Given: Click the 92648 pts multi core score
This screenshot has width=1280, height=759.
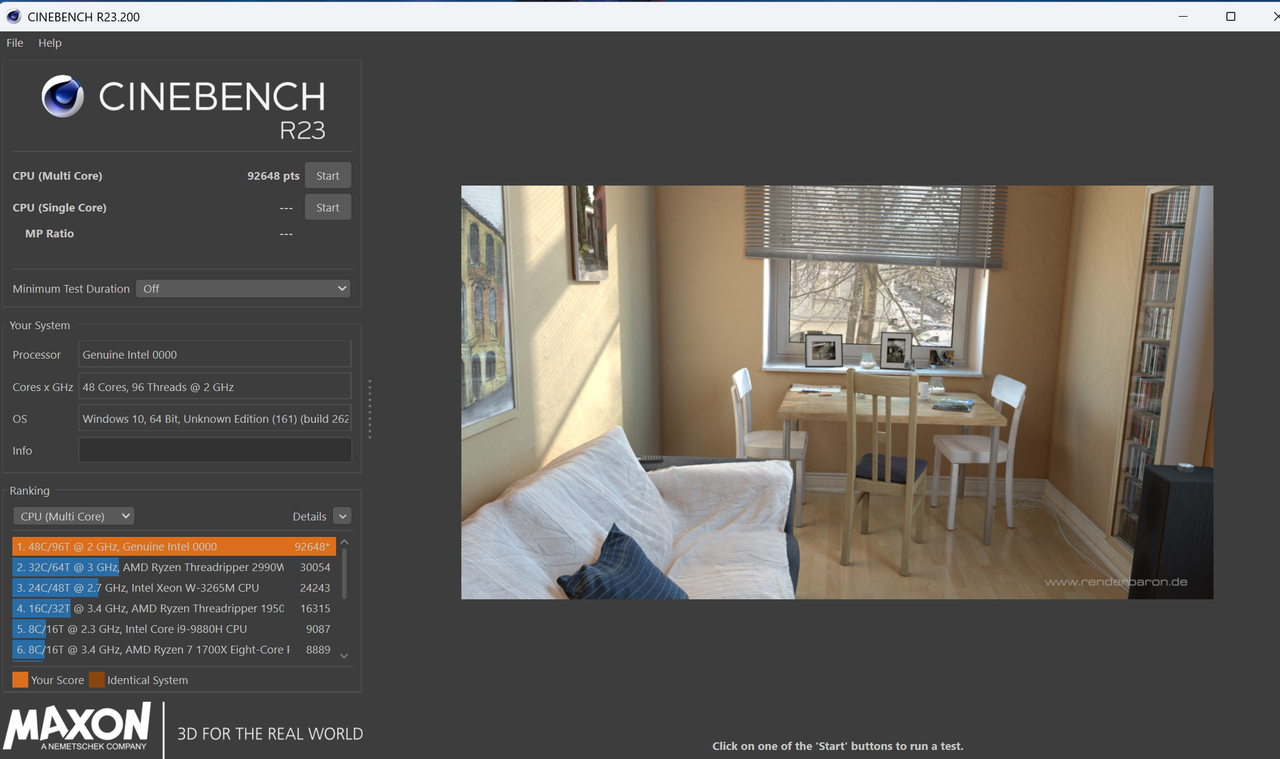Looking at the screenshot, I should coord(273,176).
